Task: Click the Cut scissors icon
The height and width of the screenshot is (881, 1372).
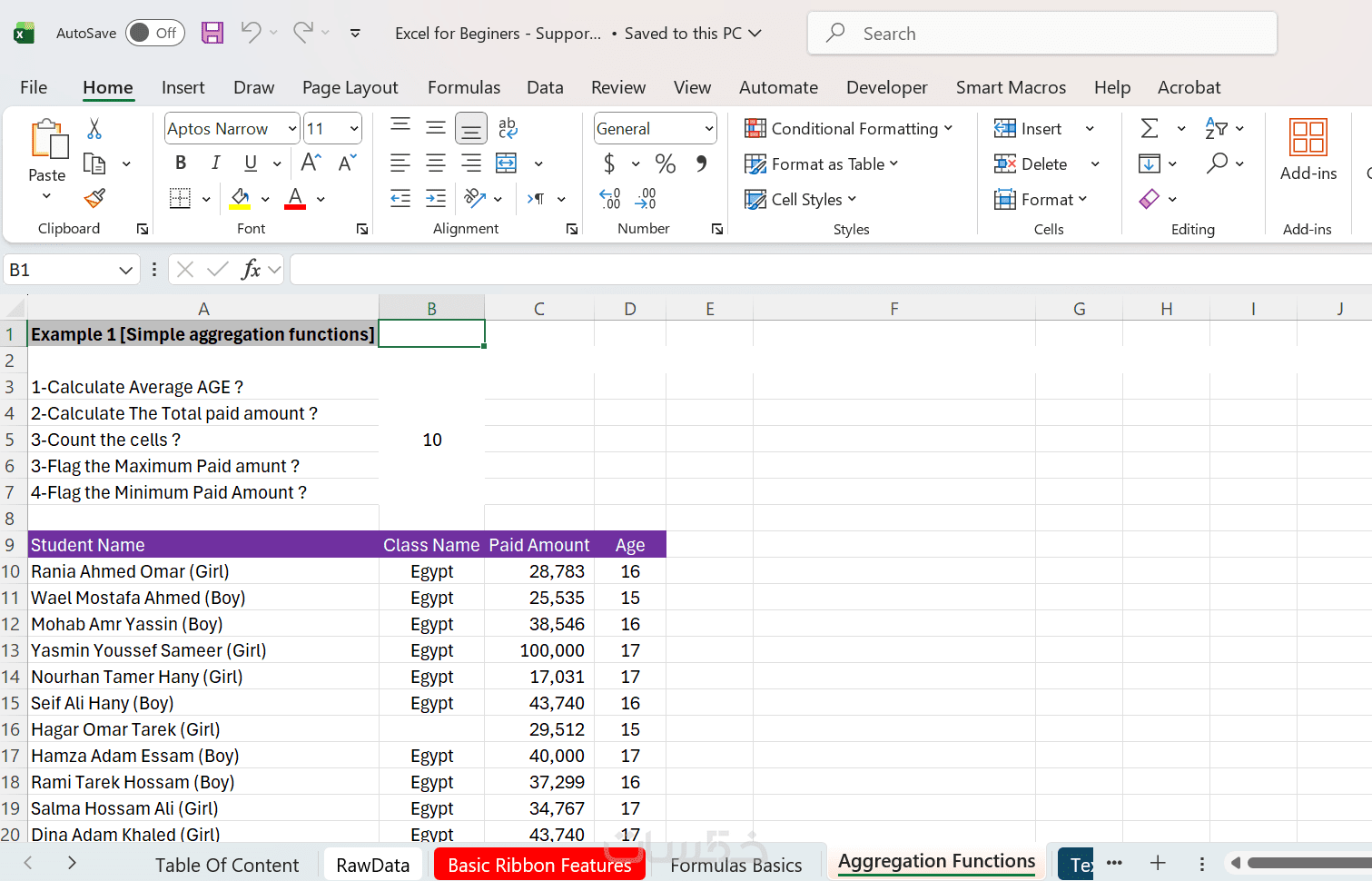Action: (94, 129)
